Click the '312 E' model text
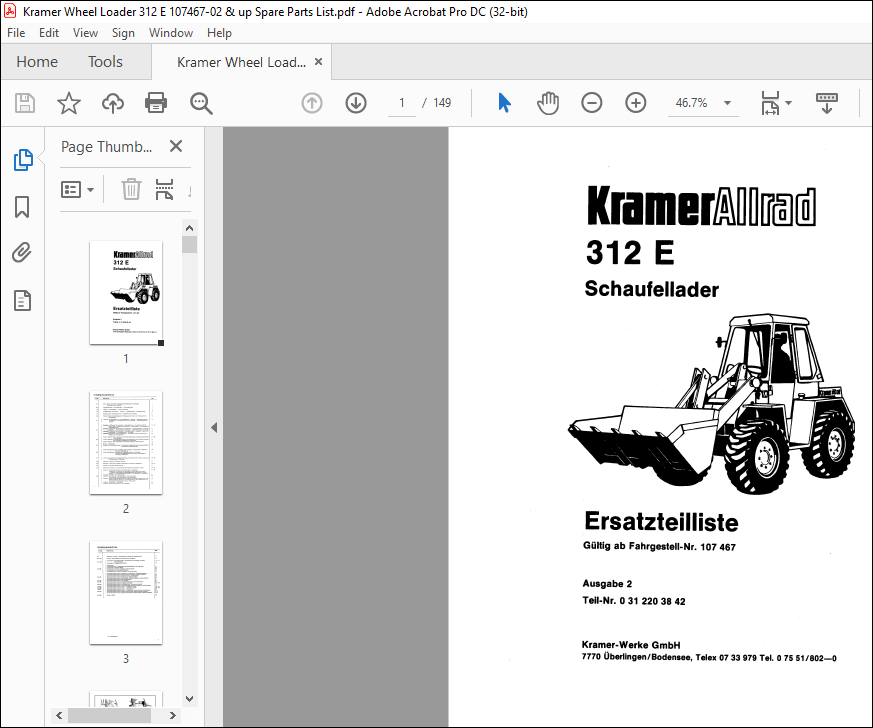Viewport: 873px width, 728px height. point(630,253)
